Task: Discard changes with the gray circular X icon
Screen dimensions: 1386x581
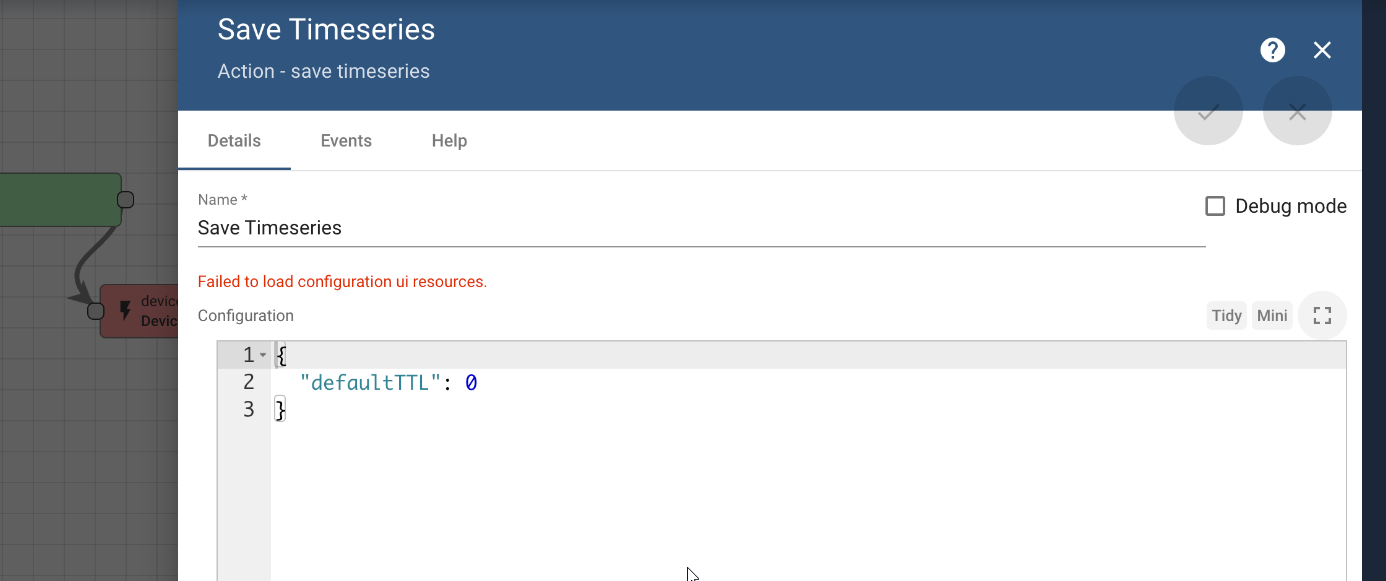Action: point(1297,112)
